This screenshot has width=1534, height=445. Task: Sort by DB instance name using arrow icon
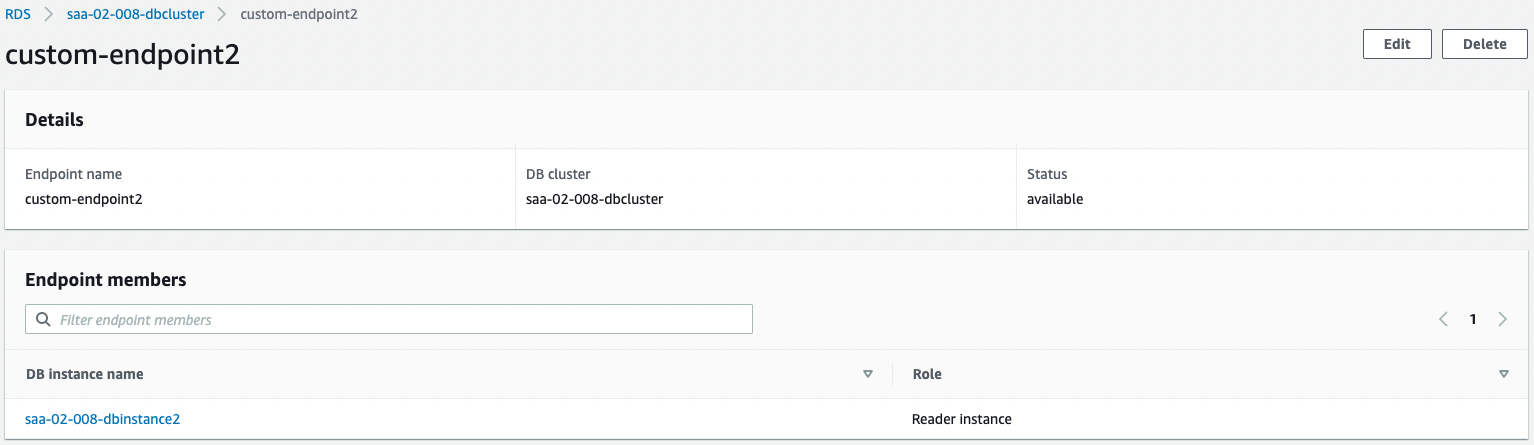(x=868, y=374)
